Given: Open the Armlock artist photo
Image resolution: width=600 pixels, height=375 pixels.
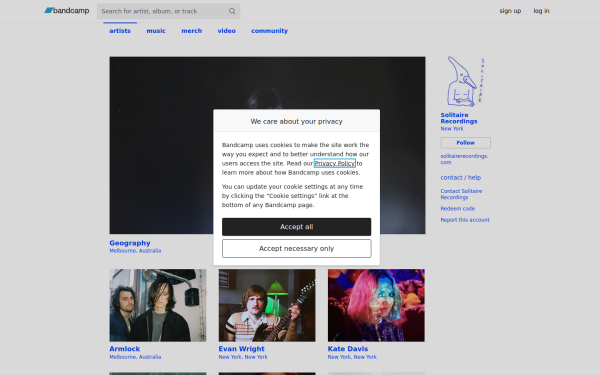Looking at the screenshot, I should (158, 305).
